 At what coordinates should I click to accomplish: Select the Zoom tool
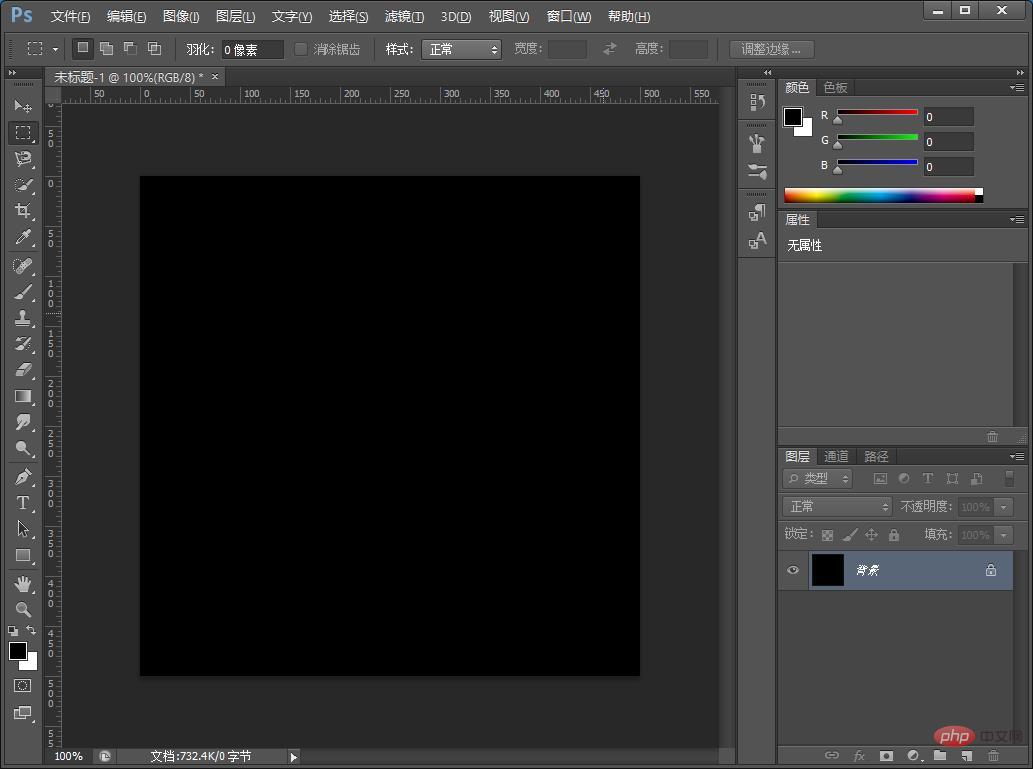pyautogui.click(x=23, y=610)
